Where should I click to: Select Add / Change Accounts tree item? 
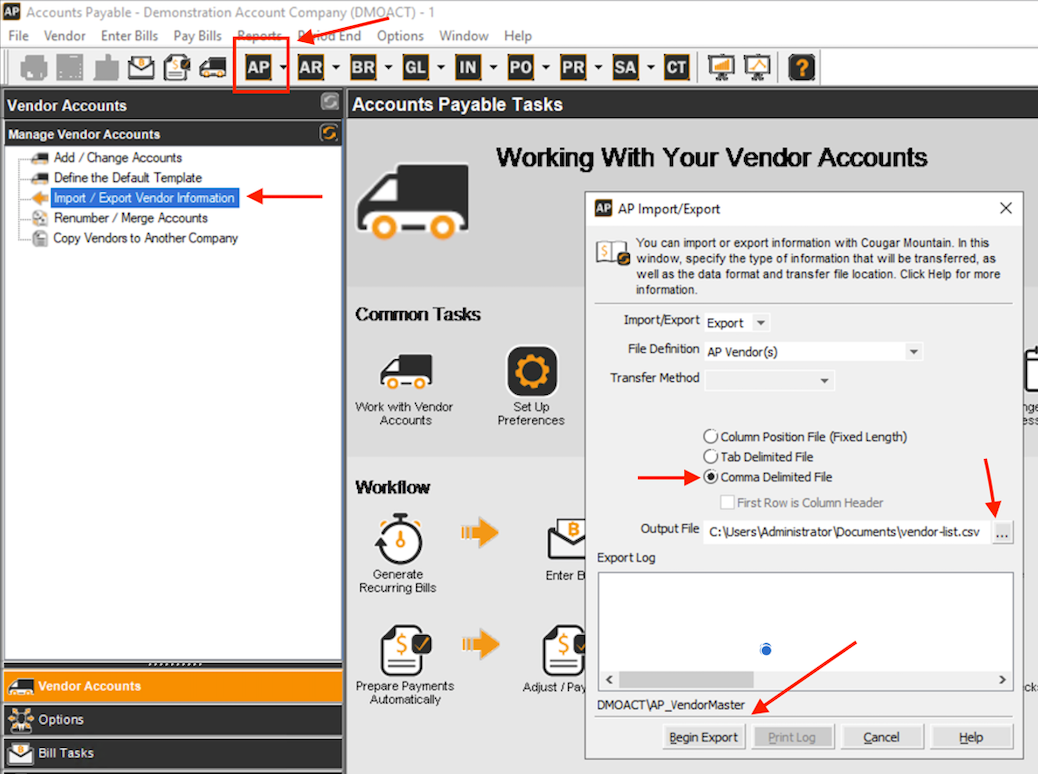(x=117, y=158)
